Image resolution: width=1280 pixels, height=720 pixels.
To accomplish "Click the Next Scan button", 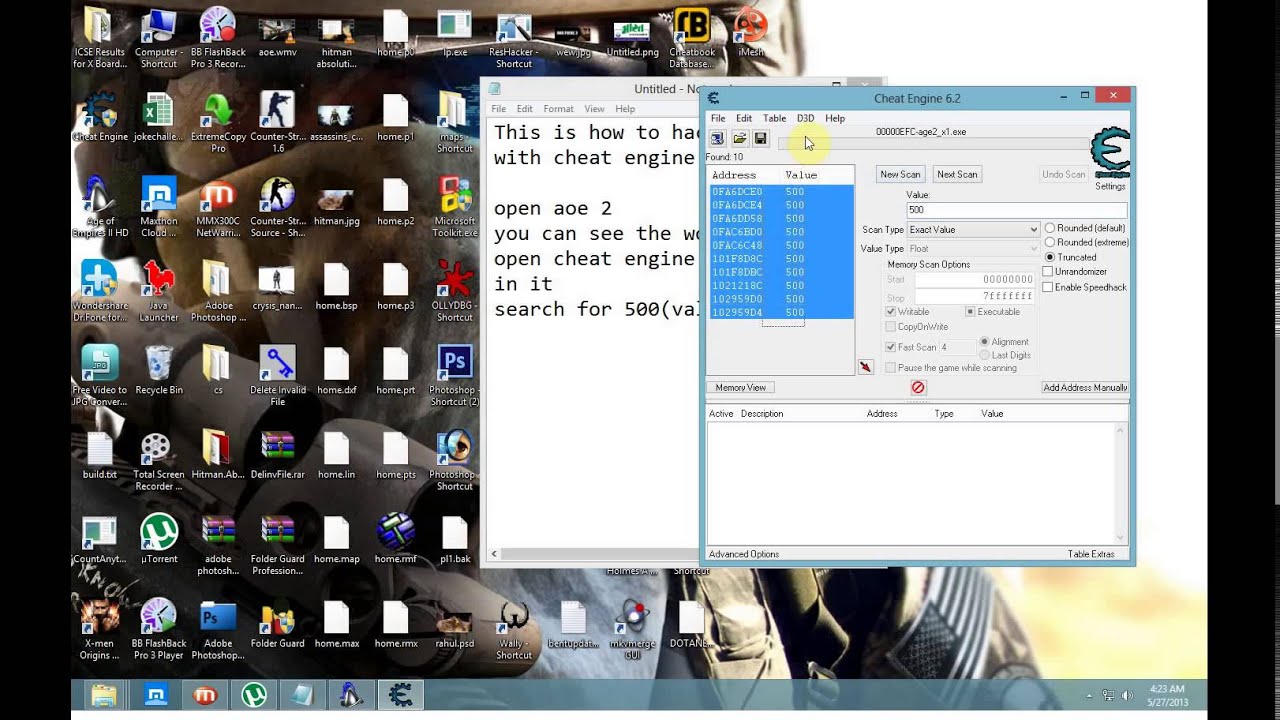I will 957,174.
